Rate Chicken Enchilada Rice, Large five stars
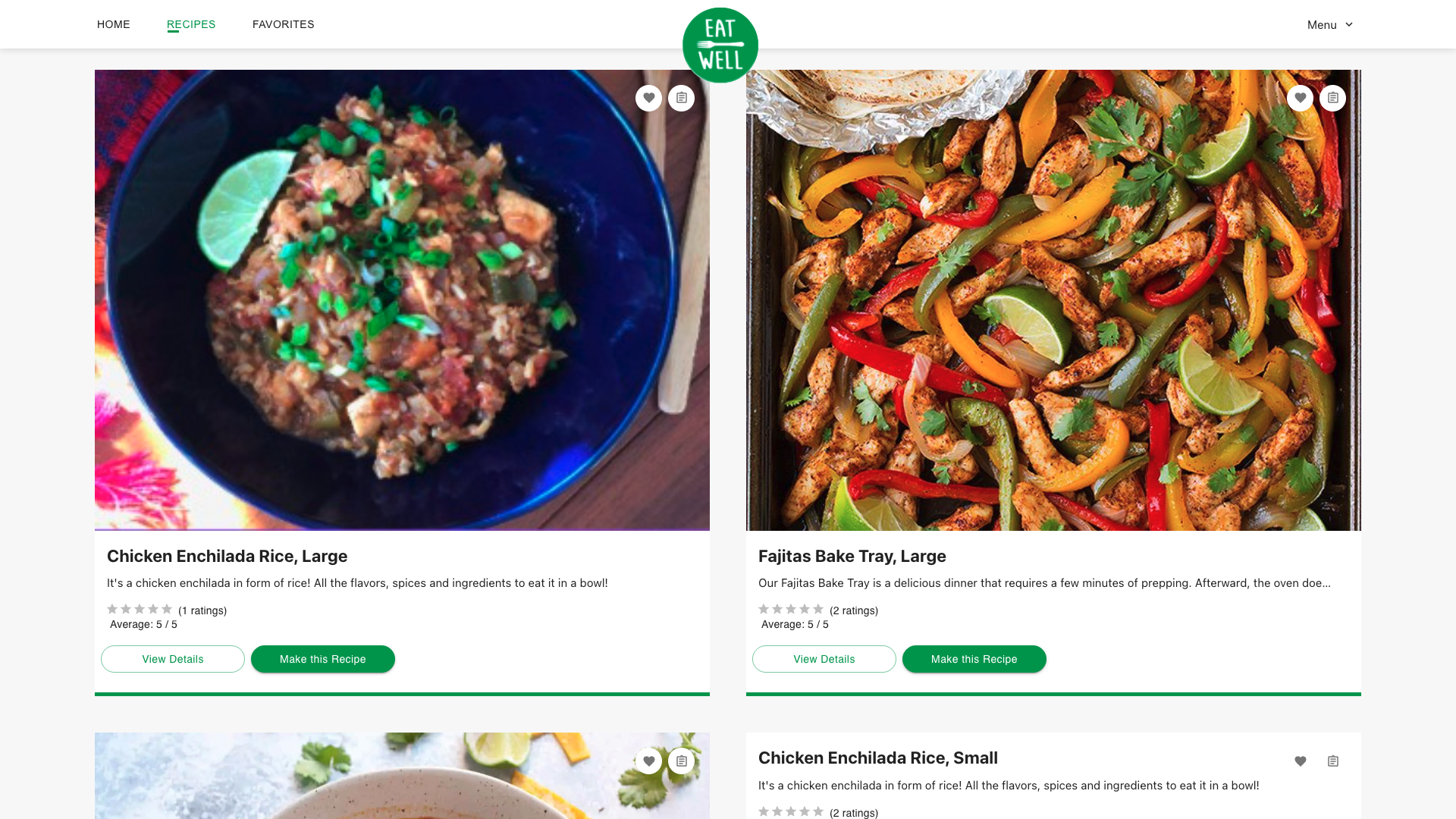 click(x=167, y=609)
